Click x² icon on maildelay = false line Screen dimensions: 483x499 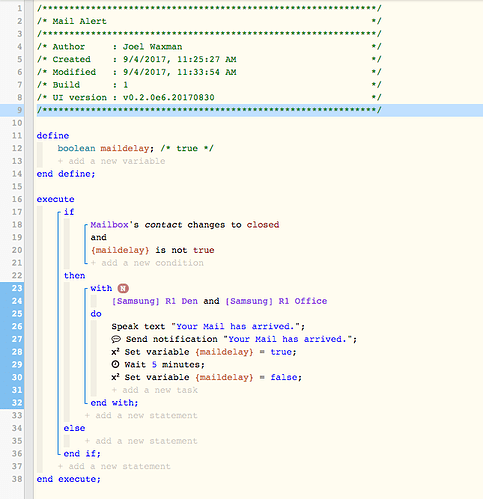115,377
